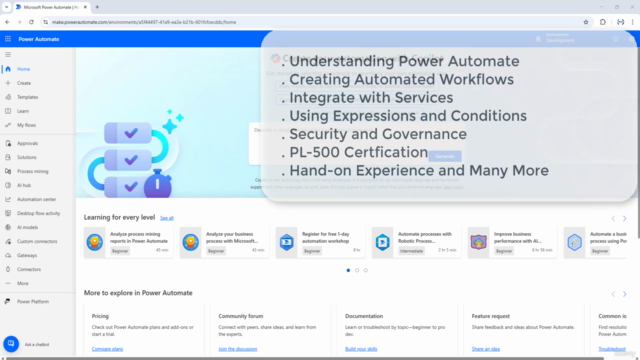Open the app launcher waffle icon

[x=8, y=39]
